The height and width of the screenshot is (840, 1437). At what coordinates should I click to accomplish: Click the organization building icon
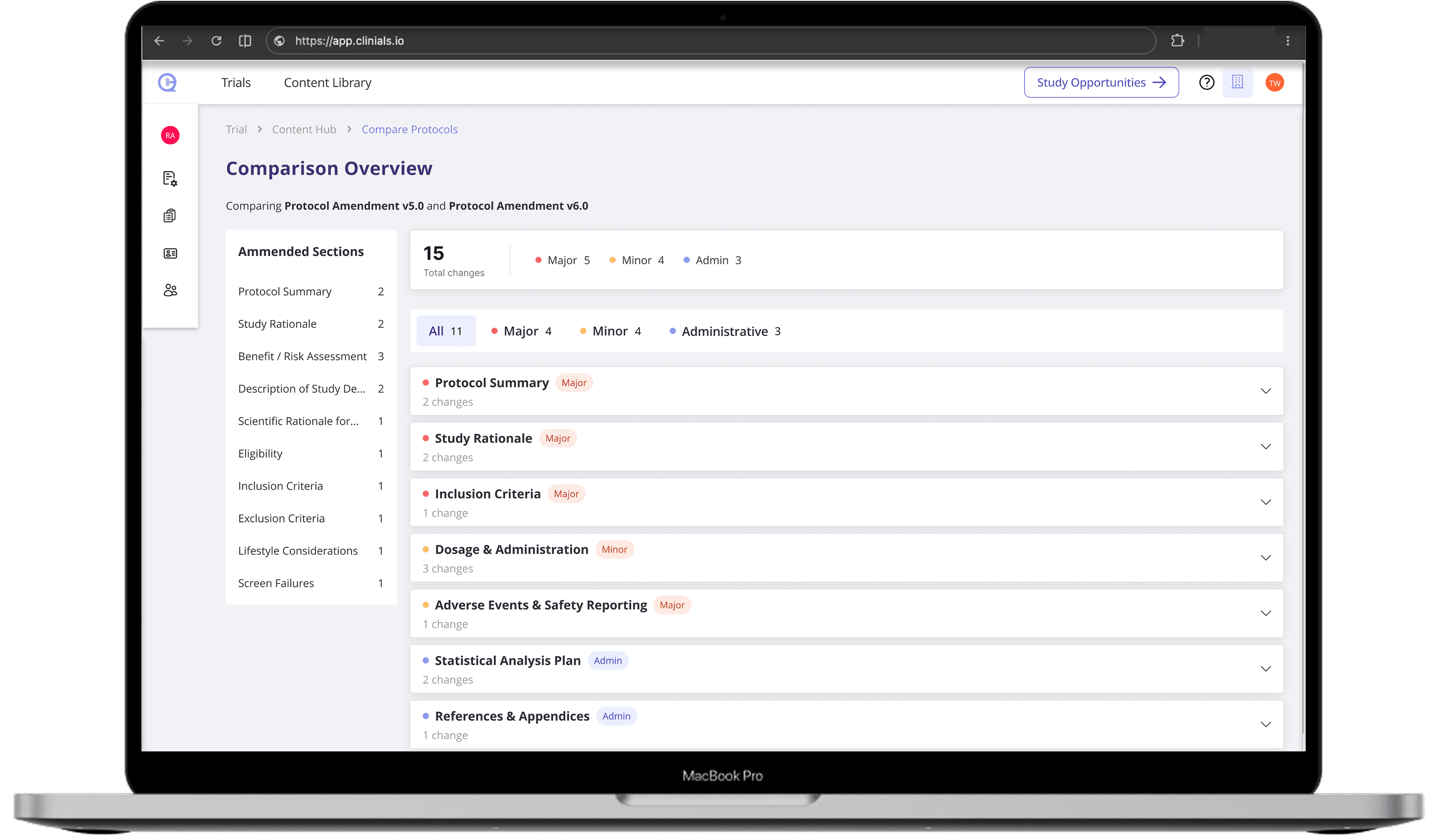[1238, 83]
